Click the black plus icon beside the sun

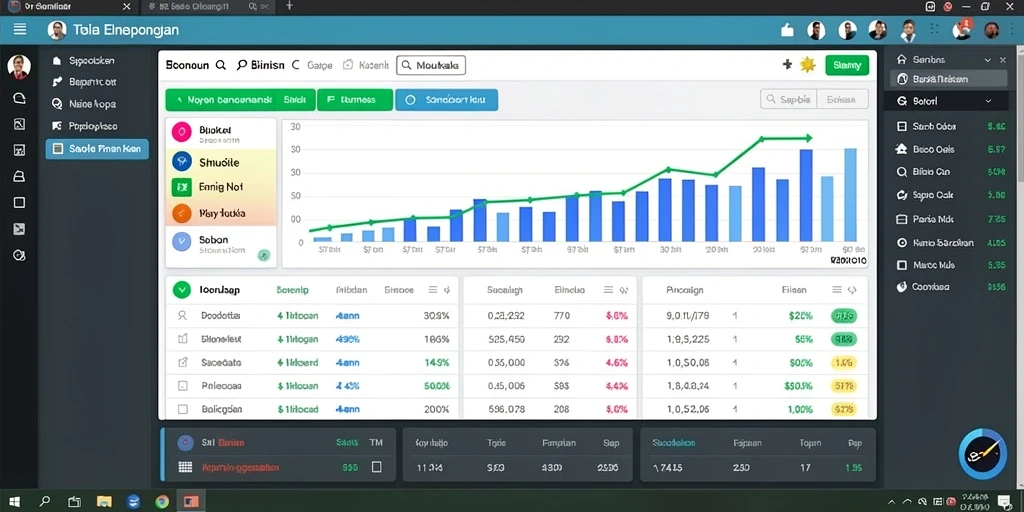click(x=787, y=65)
